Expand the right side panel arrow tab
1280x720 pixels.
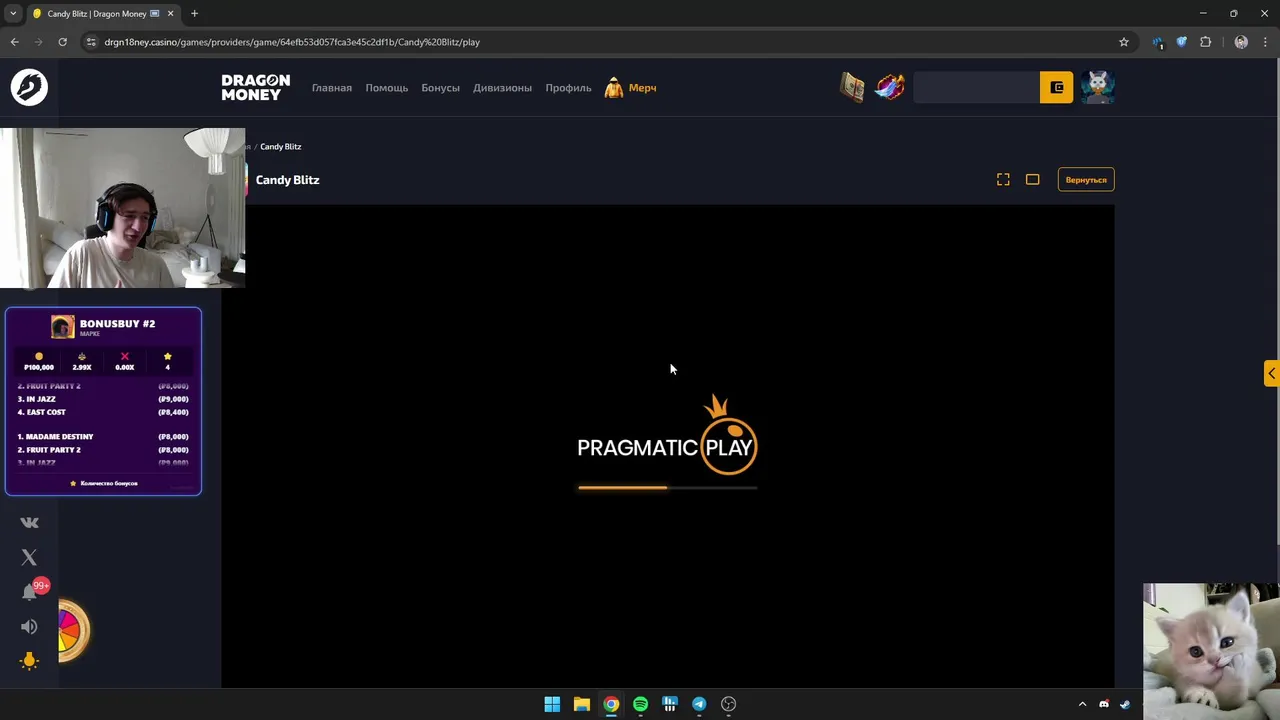tap(1271, 373)
